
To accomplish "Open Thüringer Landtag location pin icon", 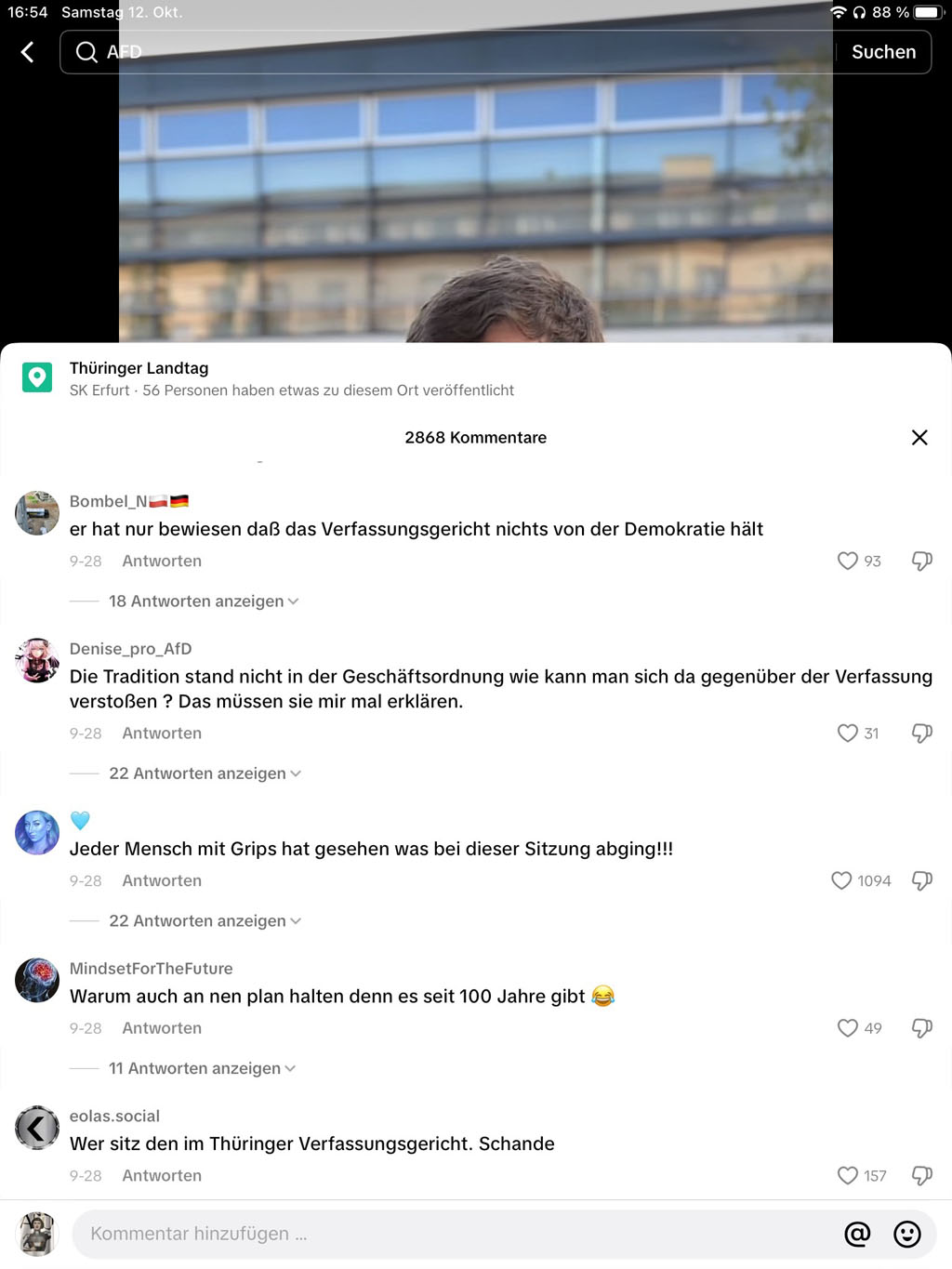I will pos(37,377).
